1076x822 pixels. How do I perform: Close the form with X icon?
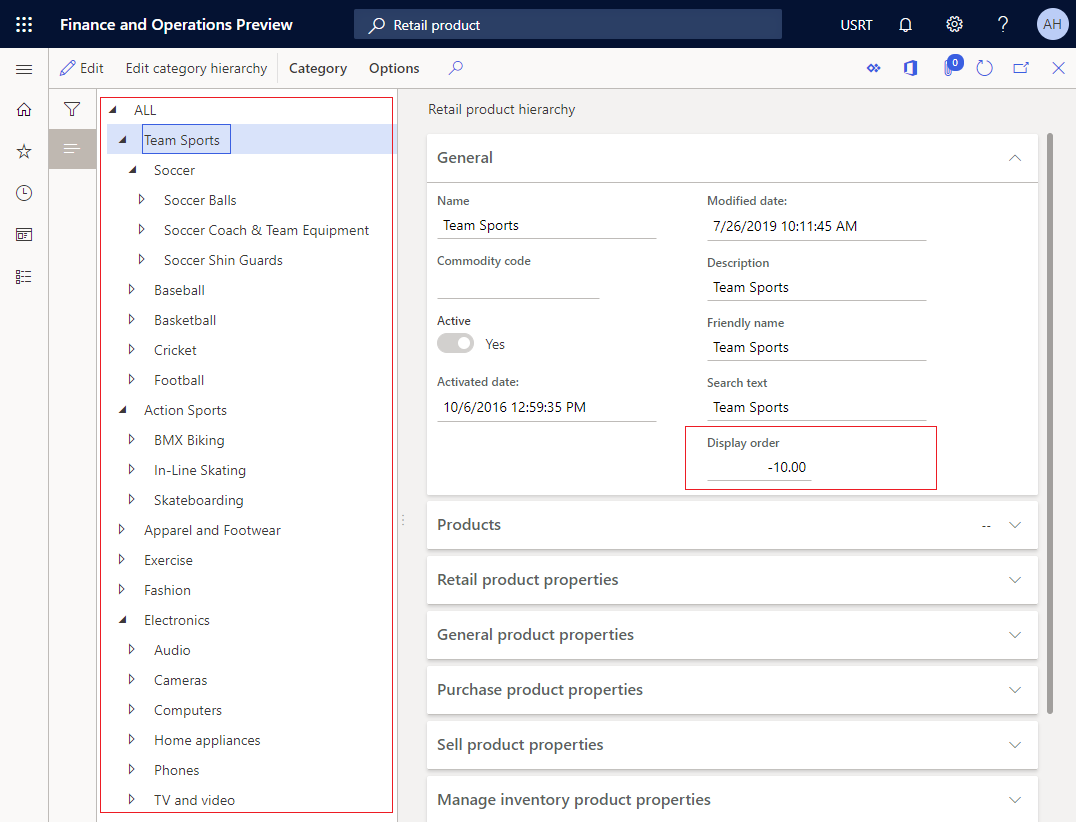click(1058, 68)
